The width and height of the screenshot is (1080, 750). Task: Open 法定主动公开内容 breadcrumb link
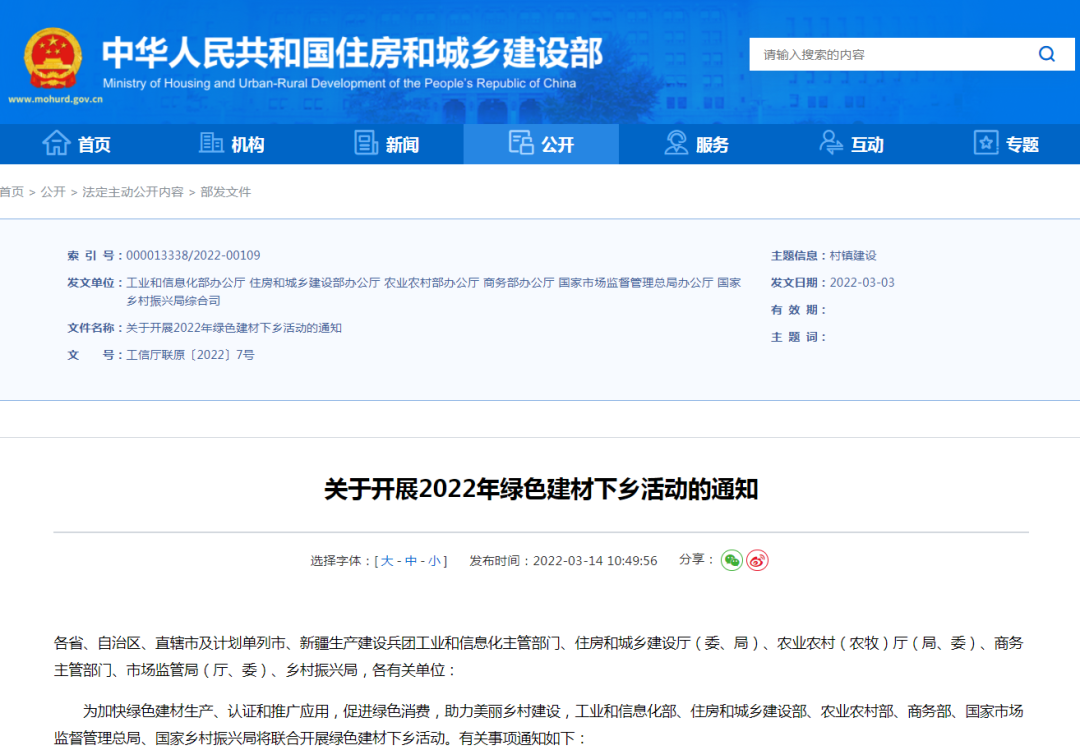[x=132, y=192]
